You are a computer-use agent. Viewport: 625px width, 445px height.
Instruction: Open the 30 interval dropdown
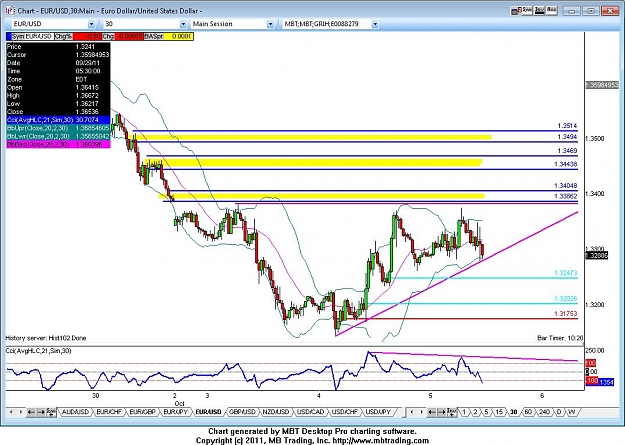click(183, 24)
